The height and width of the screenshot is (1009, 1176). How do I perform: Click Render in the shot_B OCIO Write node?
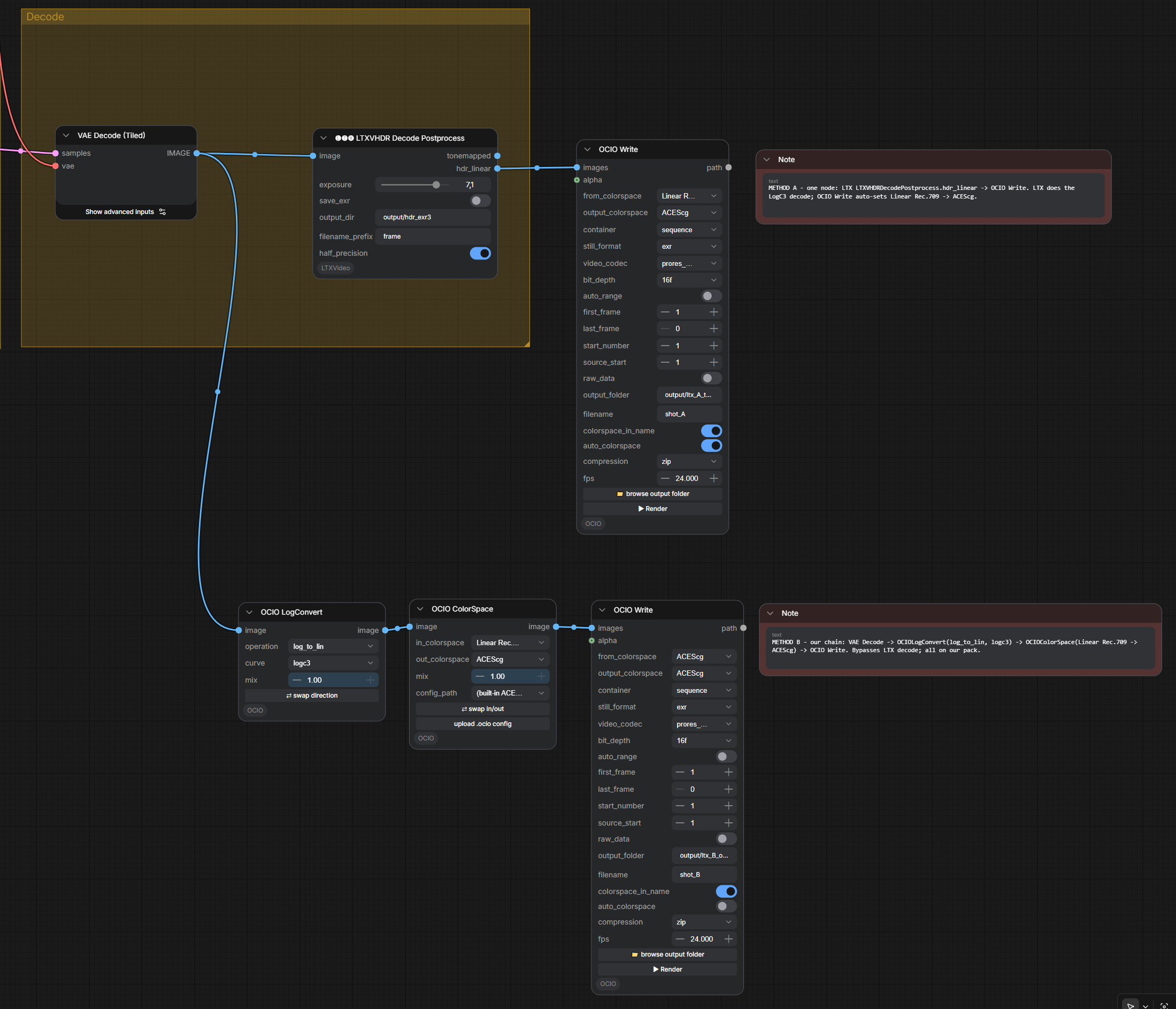pos(667,969)
